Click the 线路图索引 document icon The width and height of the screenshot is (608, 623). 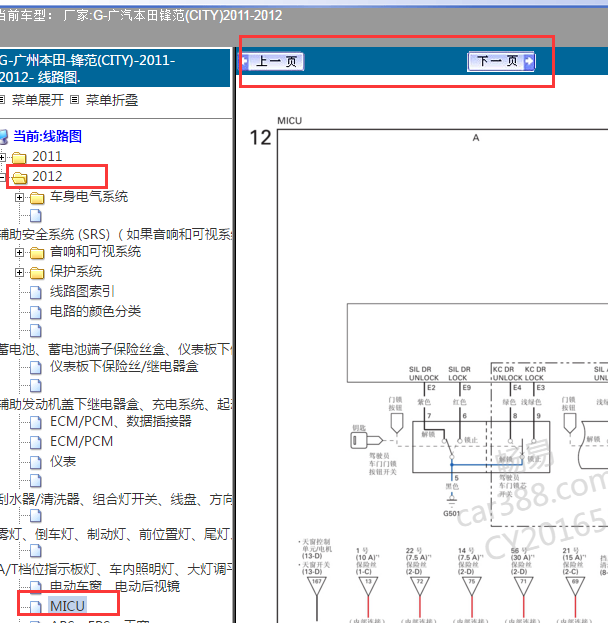pyautogui.click(x=36, y=292)
